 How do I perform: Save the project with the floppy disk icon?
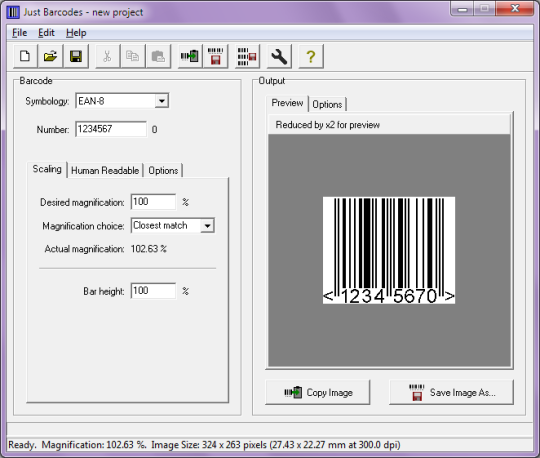pos(76,56)
